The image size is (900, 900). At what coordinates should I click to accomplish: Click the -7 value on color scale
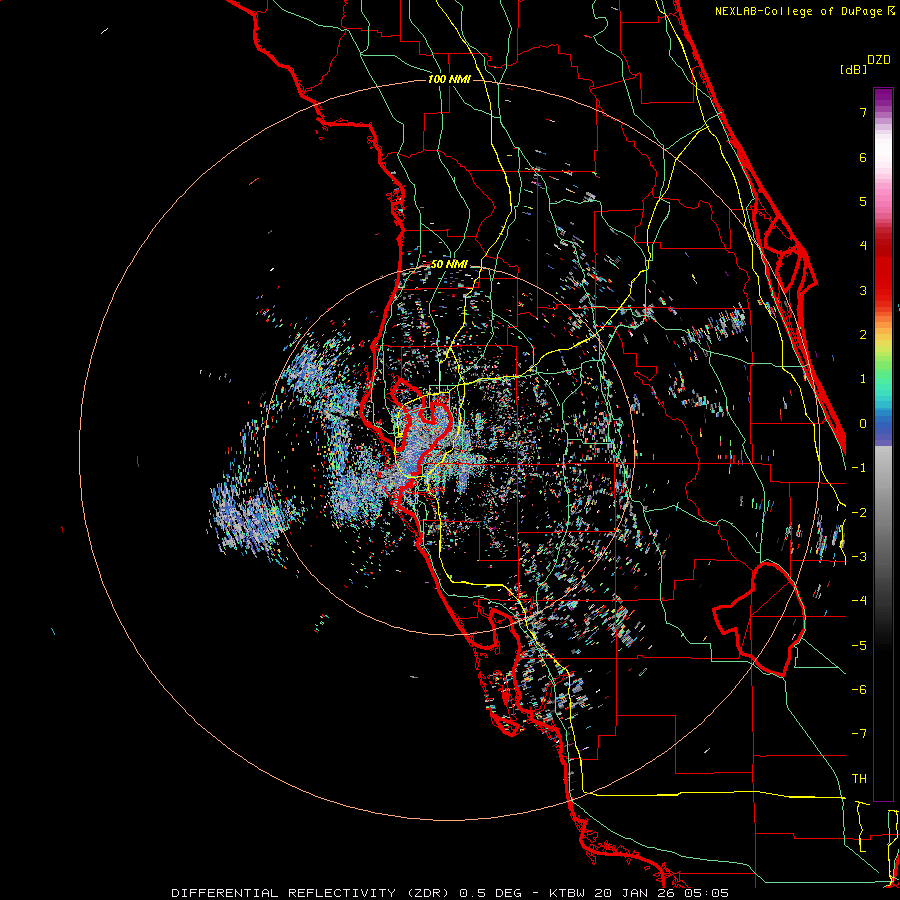pyautogui.click(x=859, y=734)
